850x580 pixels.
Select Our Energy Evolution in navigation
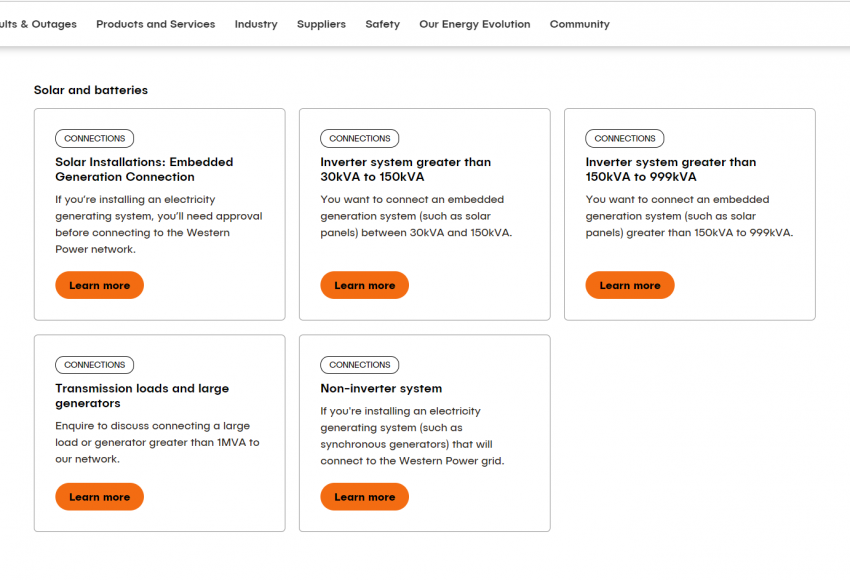(474, 24)
